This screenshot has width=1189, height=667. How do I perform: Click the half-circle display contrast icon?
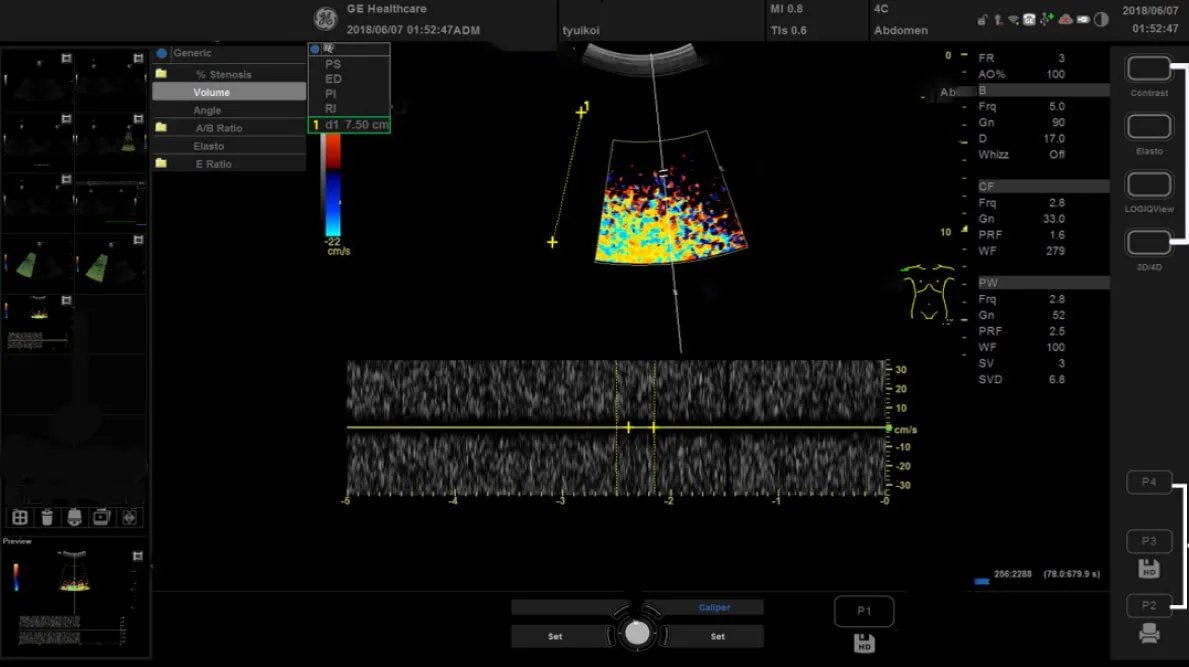pos(1101,19)
